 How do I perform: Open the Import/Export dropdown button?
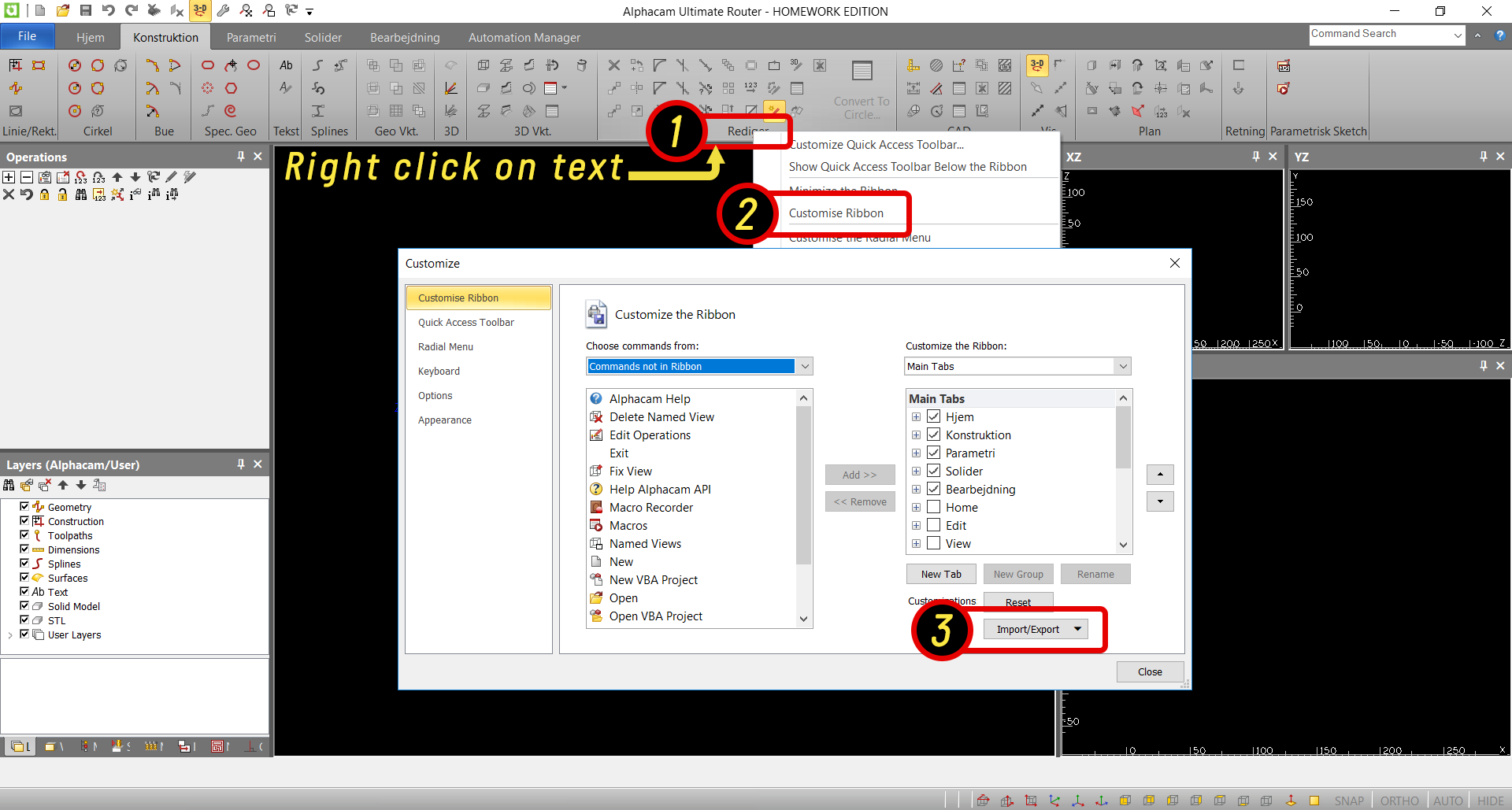(x=1036, y=629)
